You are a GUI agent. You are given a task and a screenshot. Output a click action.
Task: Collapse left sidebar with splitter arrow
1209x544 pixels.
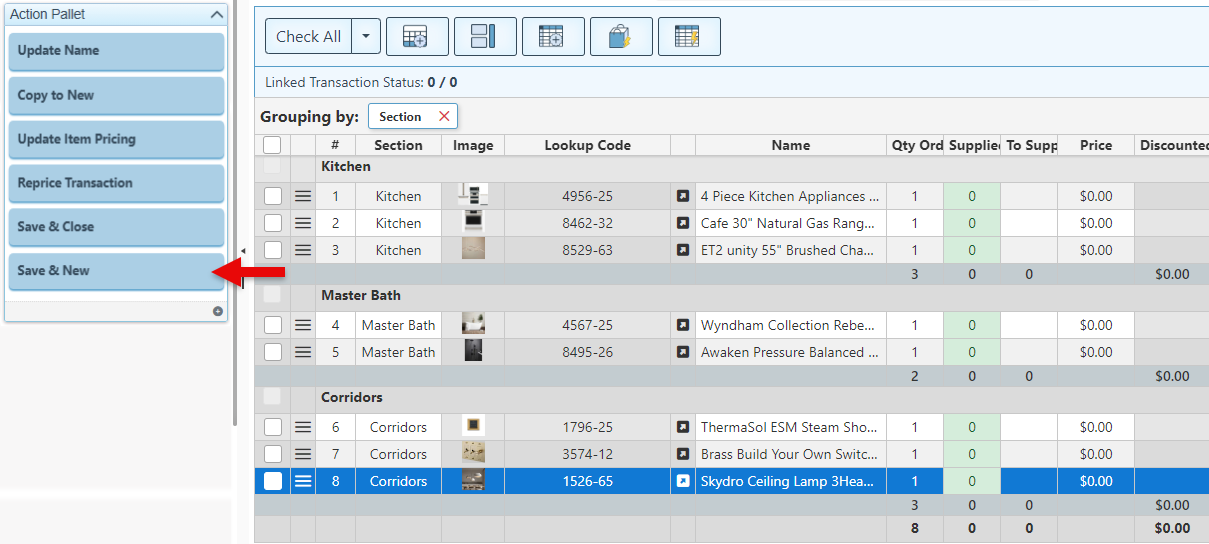[242, 251]
